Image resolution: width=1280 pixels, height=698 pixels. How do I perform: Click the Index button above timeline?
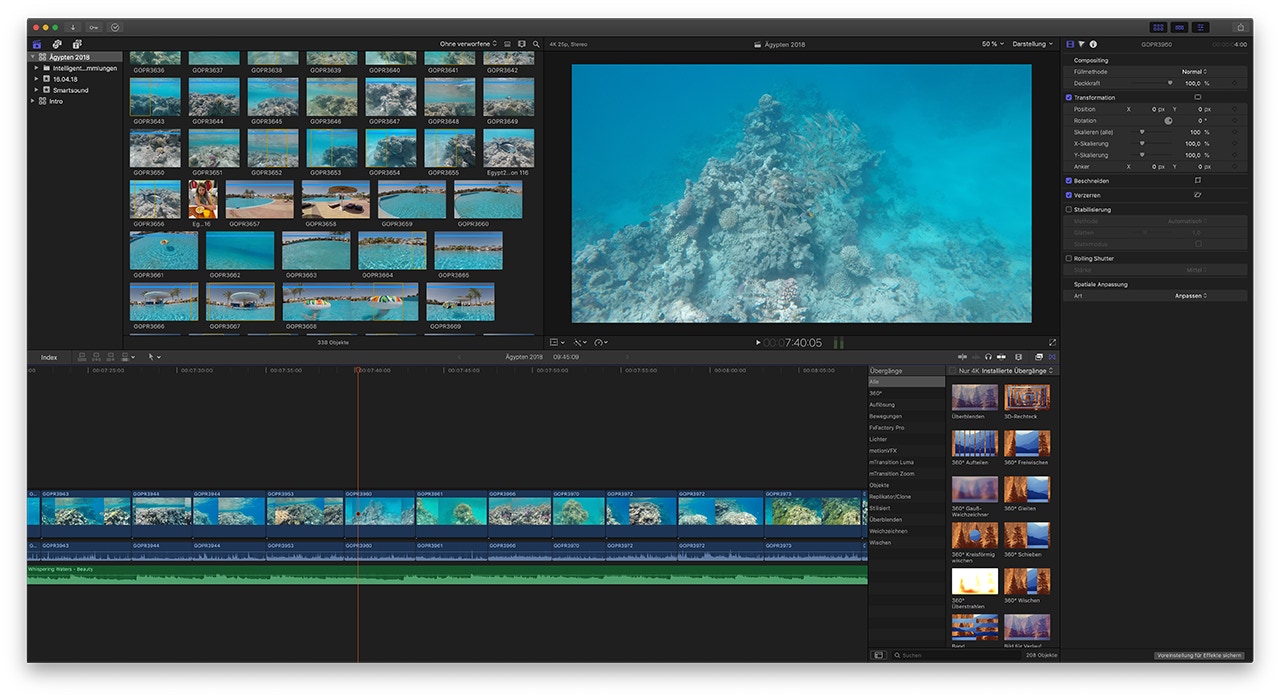click(x=49, y=357)
